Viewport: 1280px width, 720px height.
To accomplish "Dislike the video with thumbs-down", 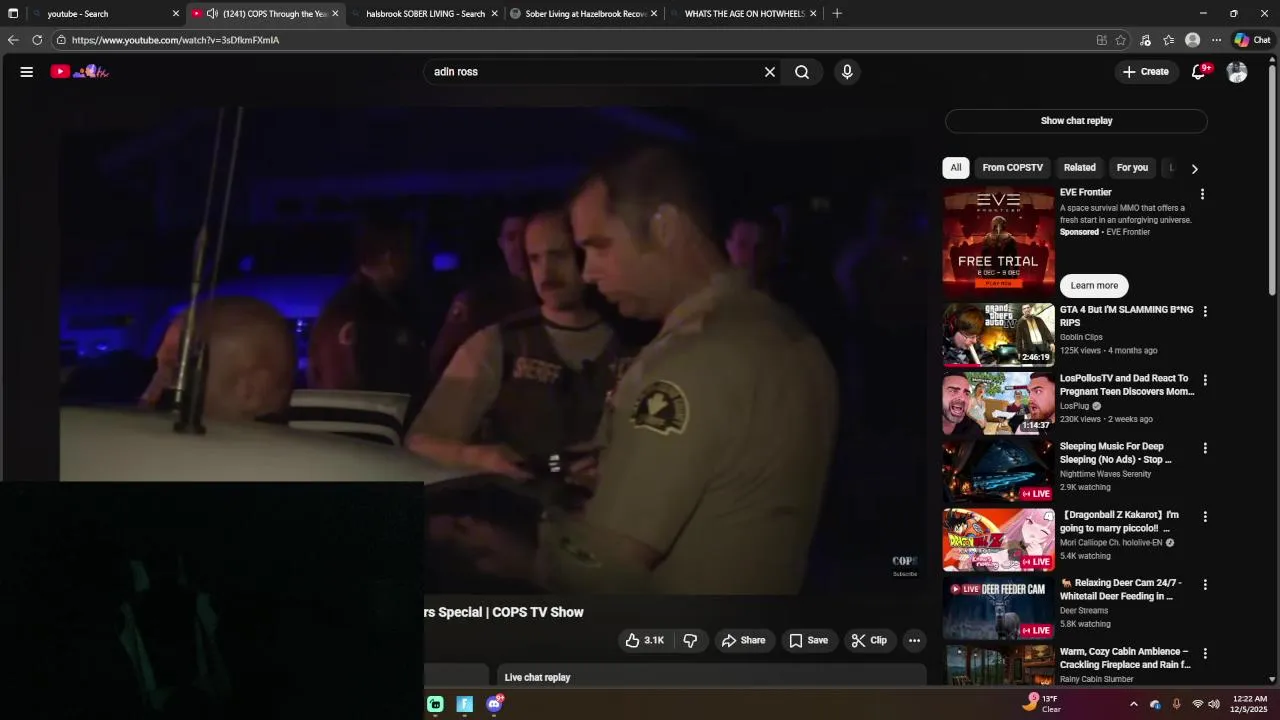I will point(690,640).
